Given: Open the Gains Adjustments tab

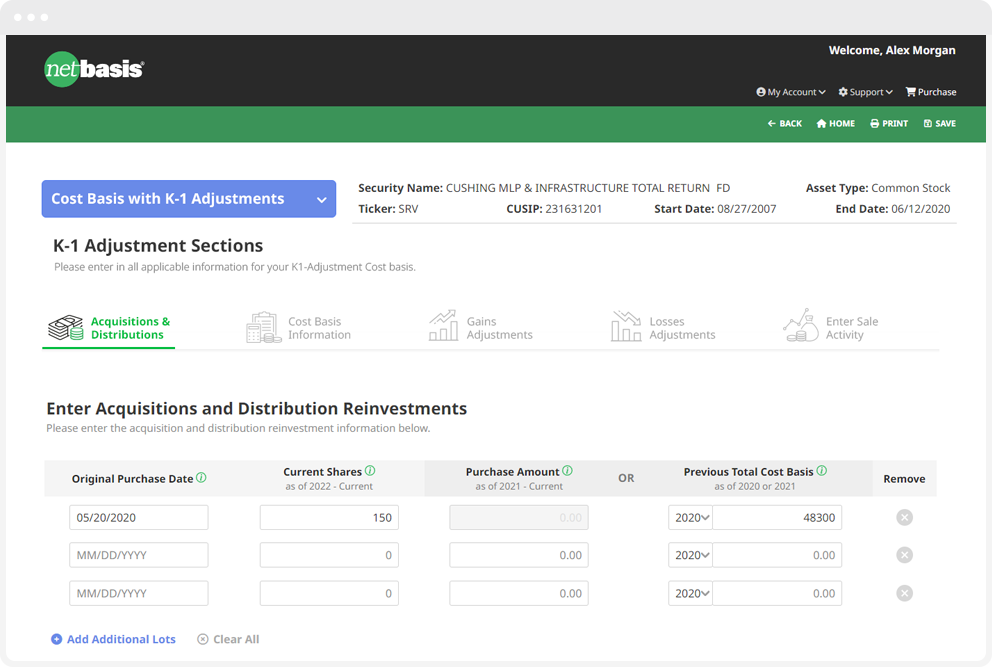Looking at the screenshot, I should point(481,328).
